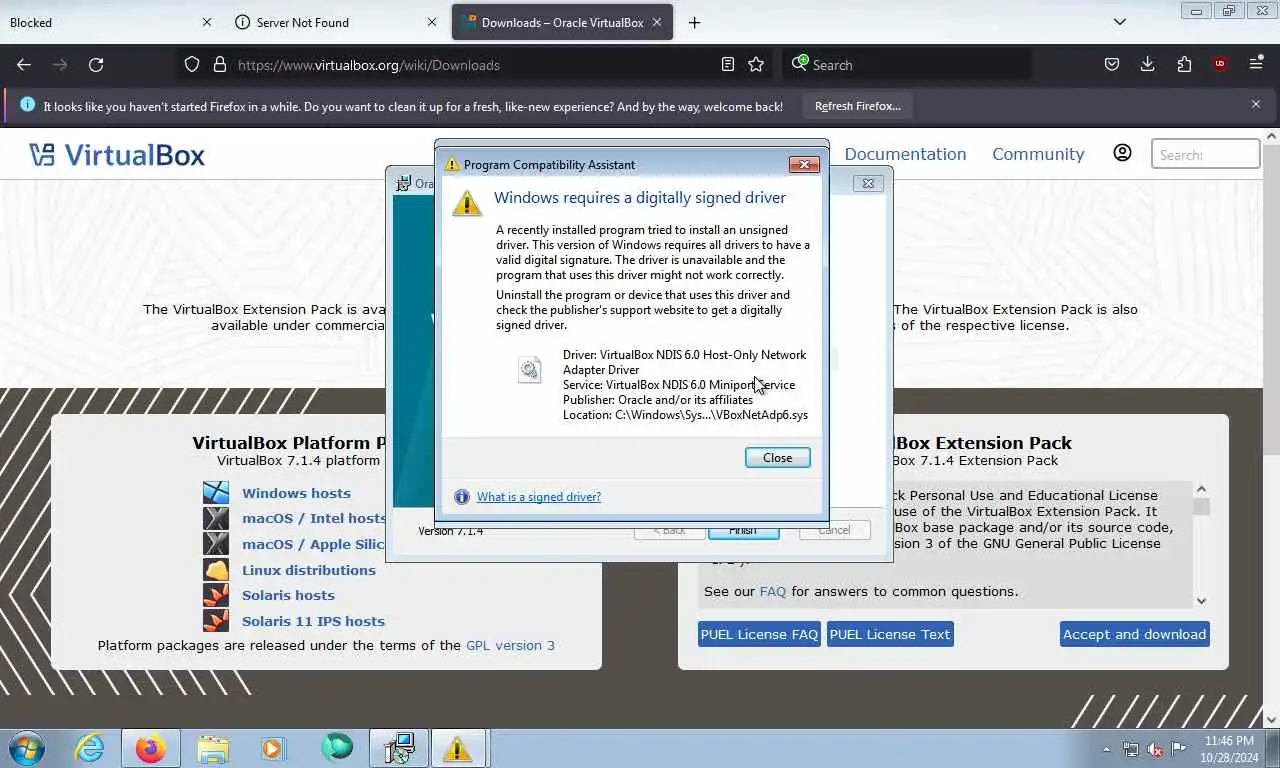Click the Firefox taskbar icon

(x=151, y=748)
